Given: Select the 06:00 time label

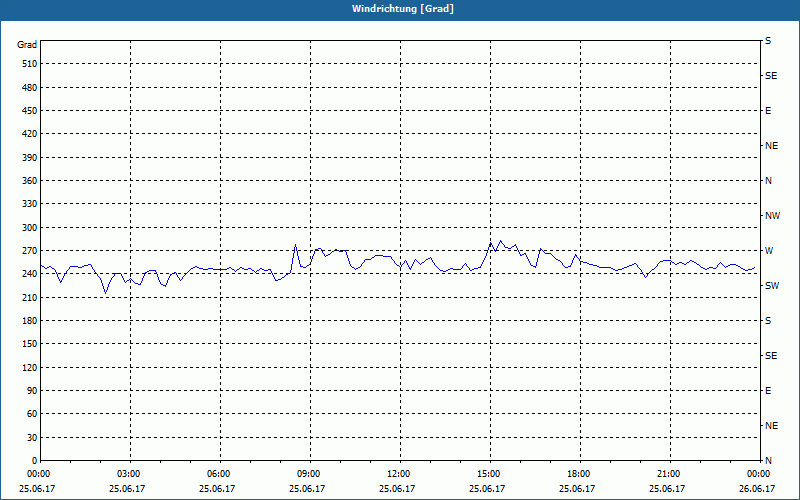Looking at the screenshot, I should (217, 473).
